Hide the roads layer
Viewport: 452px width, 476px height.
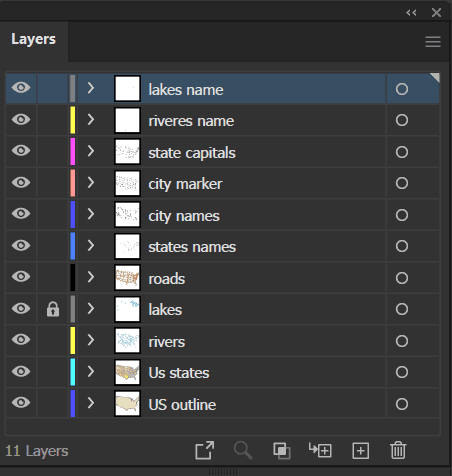pyautogui.click(x=21, y=277)
